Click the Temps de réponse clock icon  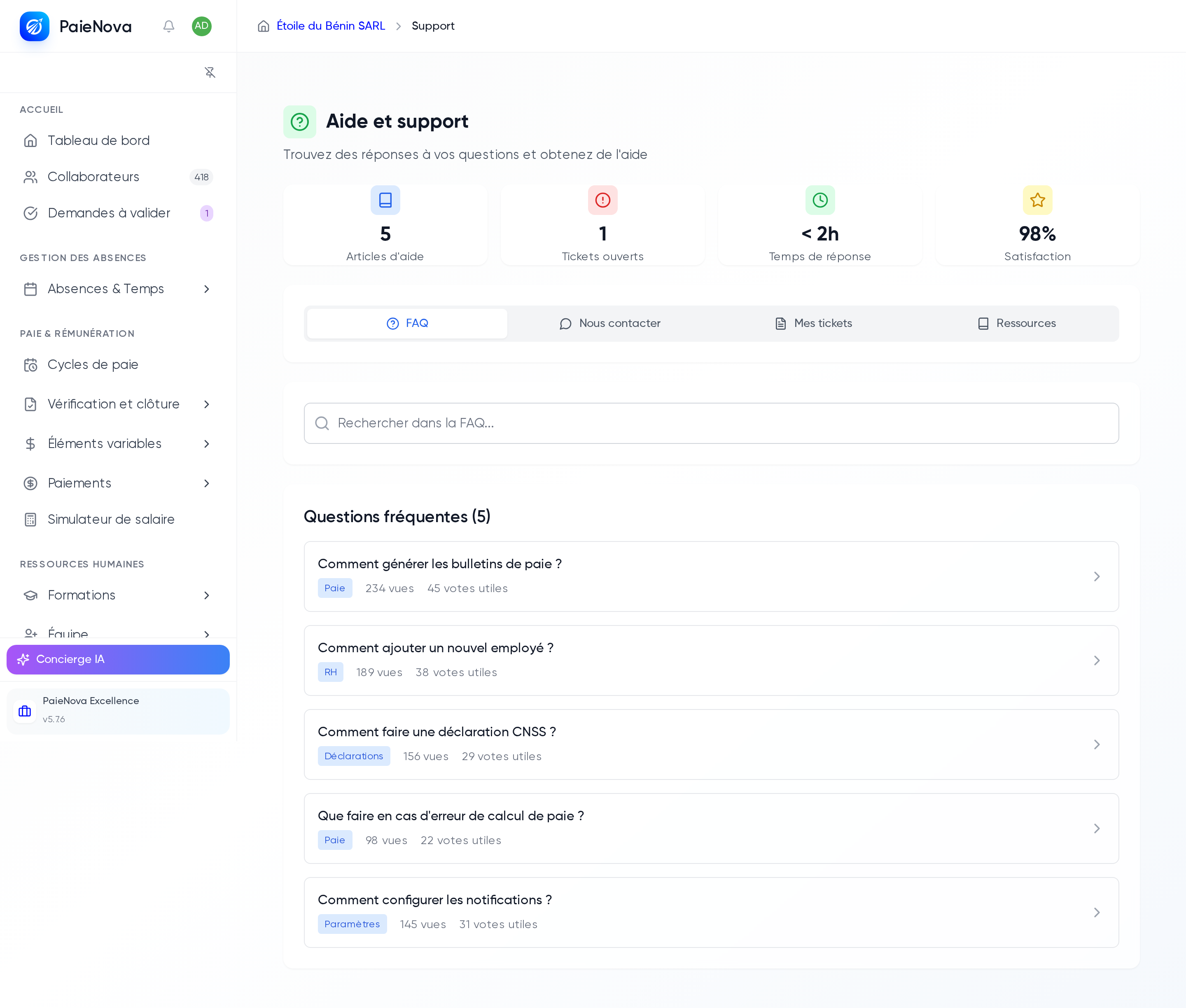pos(820,200)
